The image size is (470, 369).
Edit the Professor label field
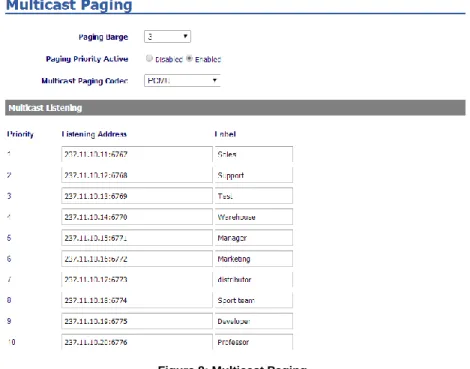(x=254, y=342)
